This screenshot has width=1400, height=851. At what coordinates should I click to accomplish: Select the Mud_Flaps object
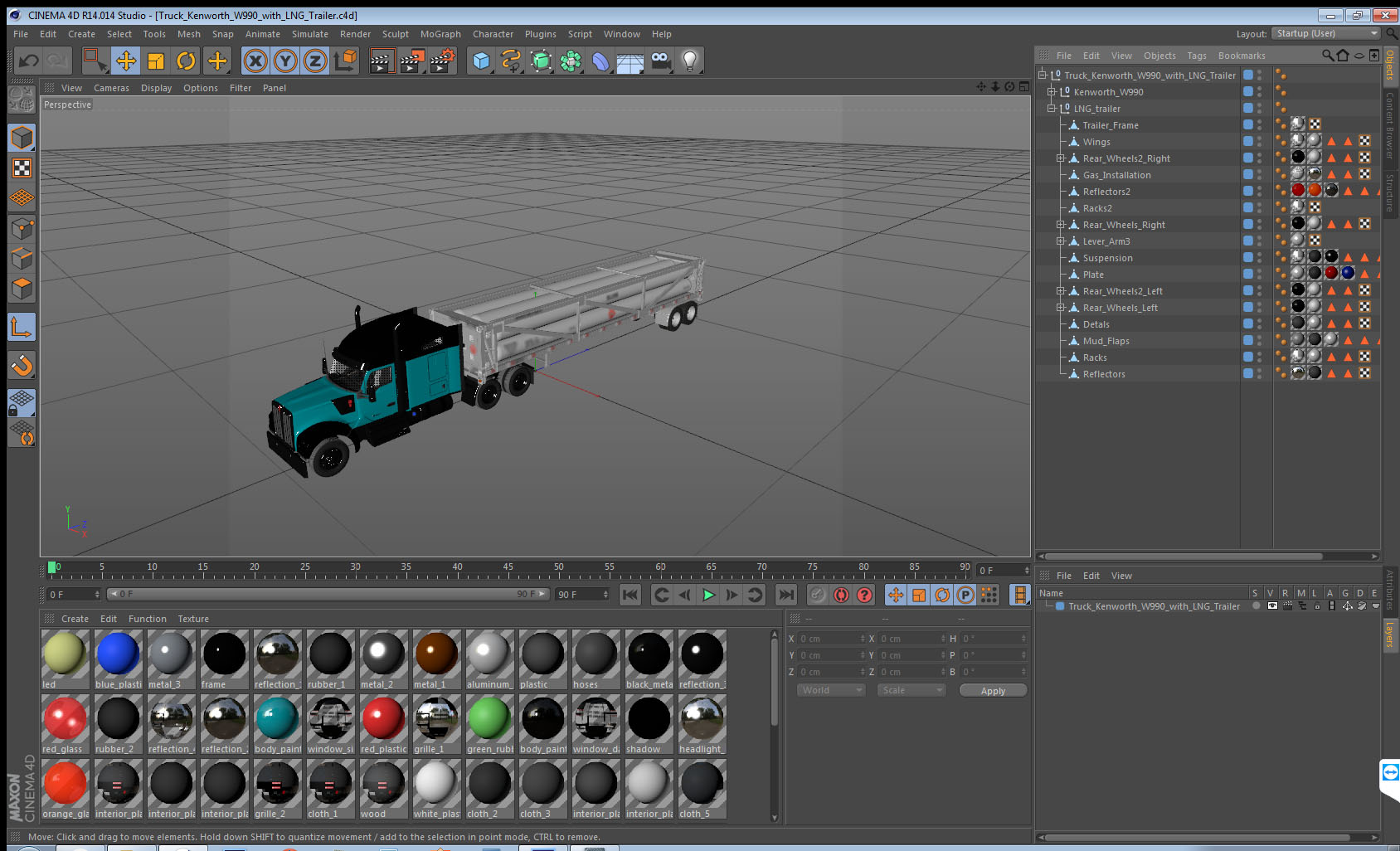1106,341
